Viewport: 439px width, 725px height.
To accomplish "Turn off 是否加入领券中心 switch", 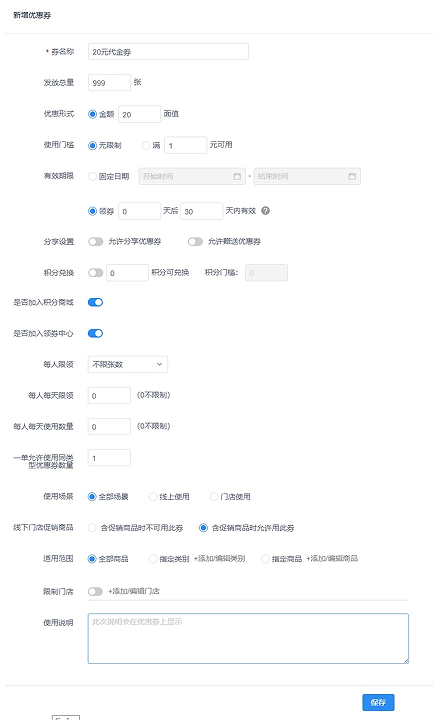I will 95,333.
